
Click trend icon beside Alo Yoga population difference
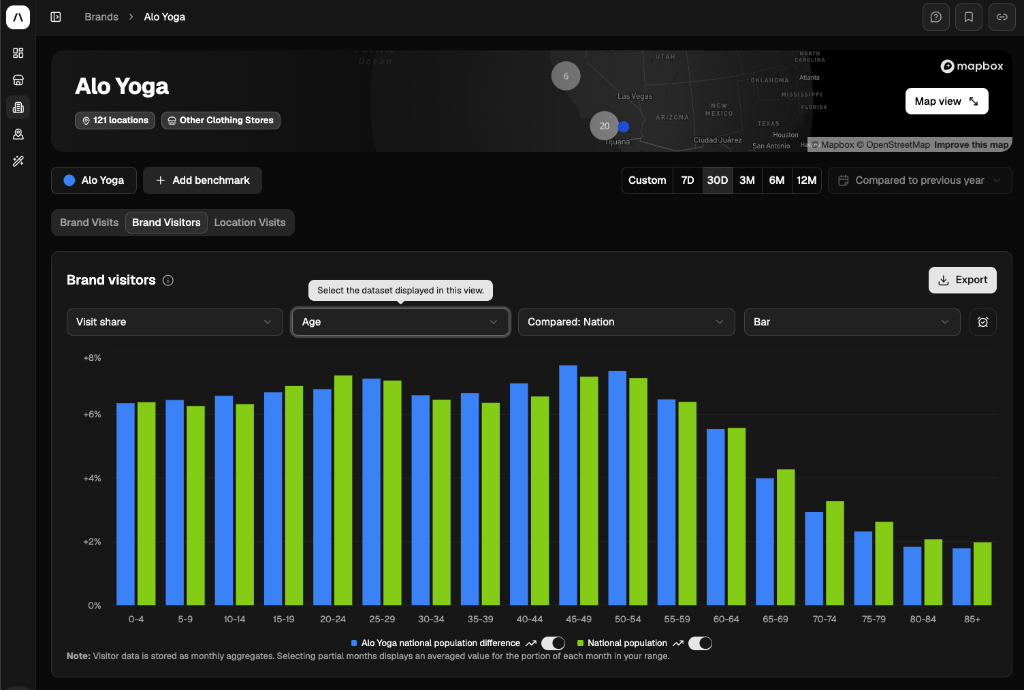(x=531, y=643)
